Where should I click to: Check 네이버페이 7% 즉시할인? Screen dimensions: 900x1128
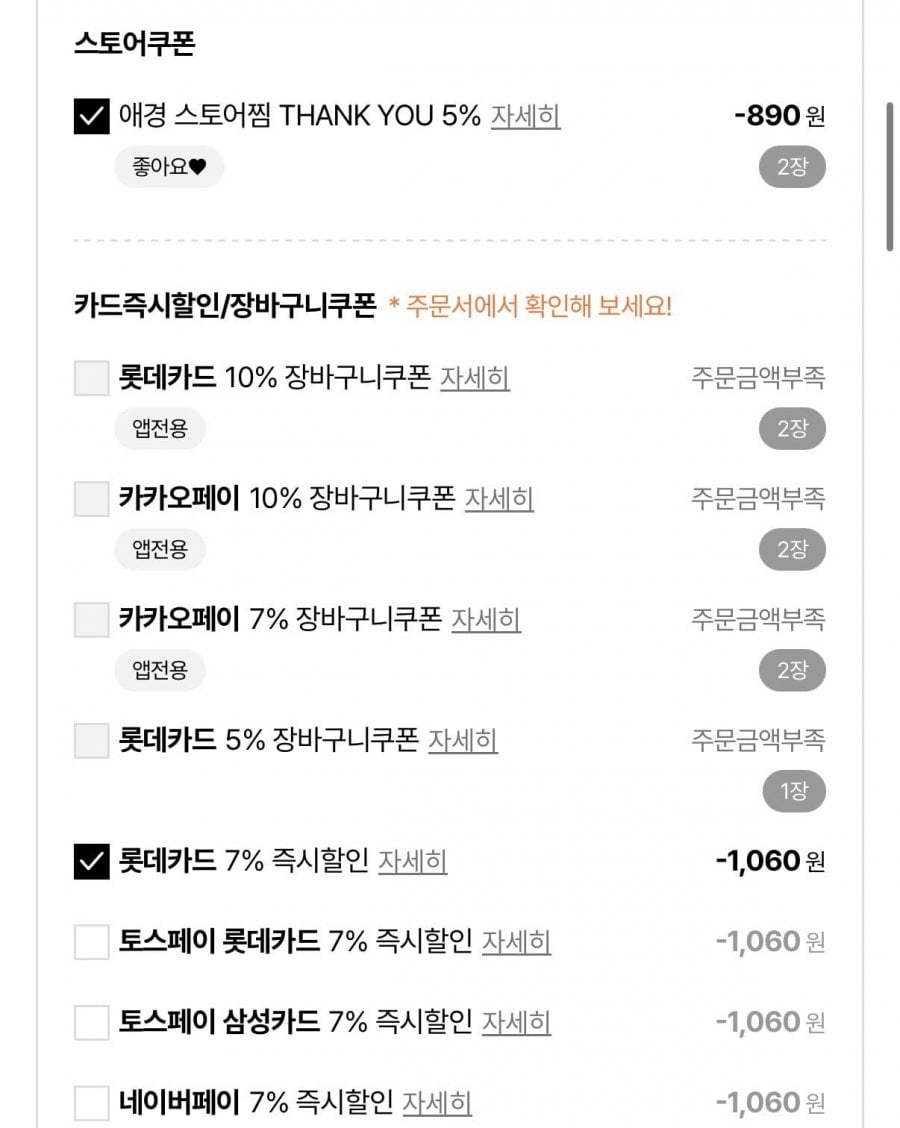91,1104
